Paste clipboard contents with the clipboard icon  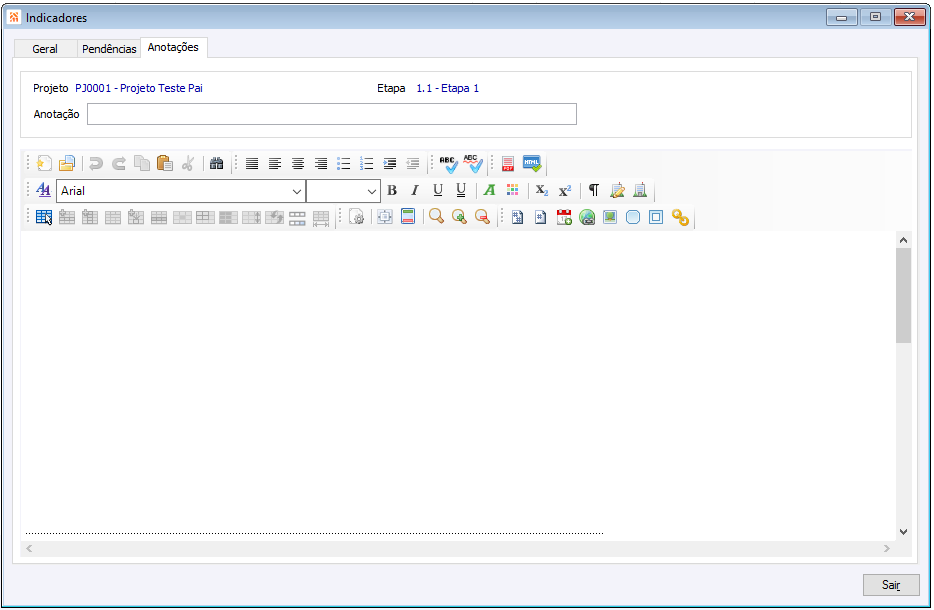point(165,163)
